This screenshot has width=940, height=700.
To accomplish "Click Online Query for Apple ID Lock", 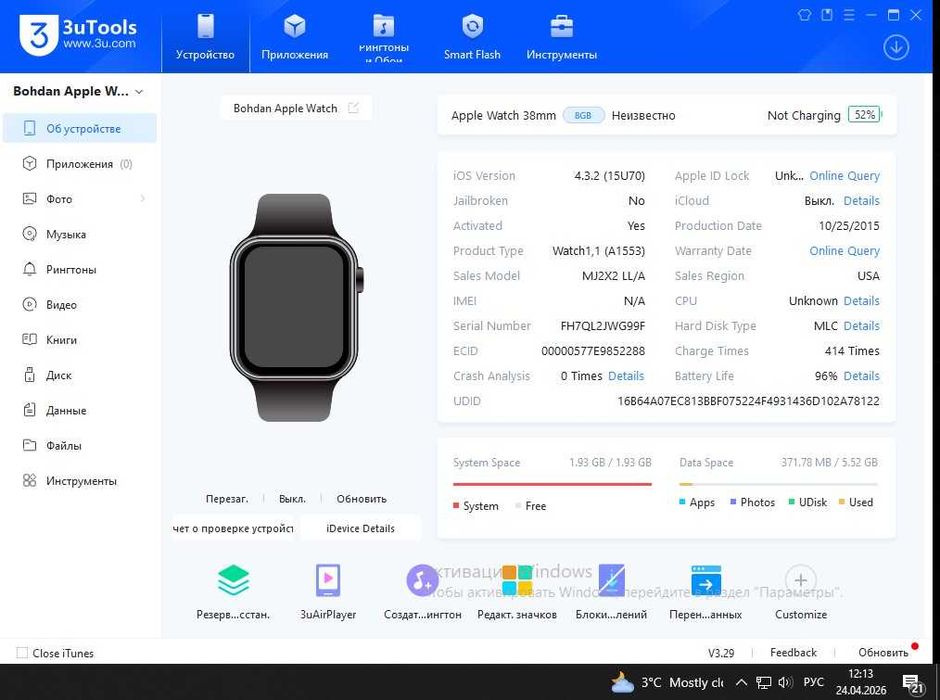I will coord(844,176).
